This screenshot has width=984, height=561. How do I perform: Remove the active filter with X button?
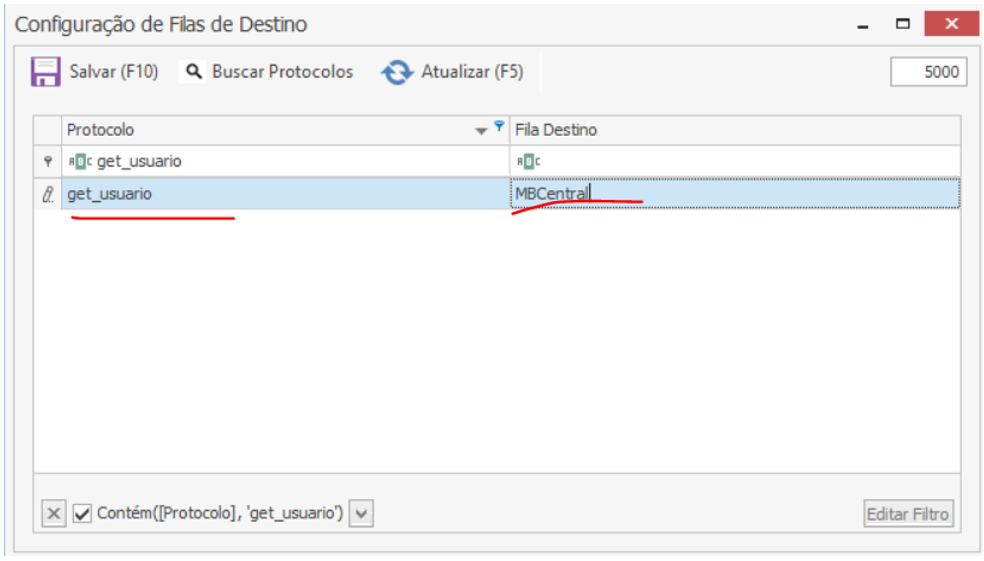tap(54, 513)
